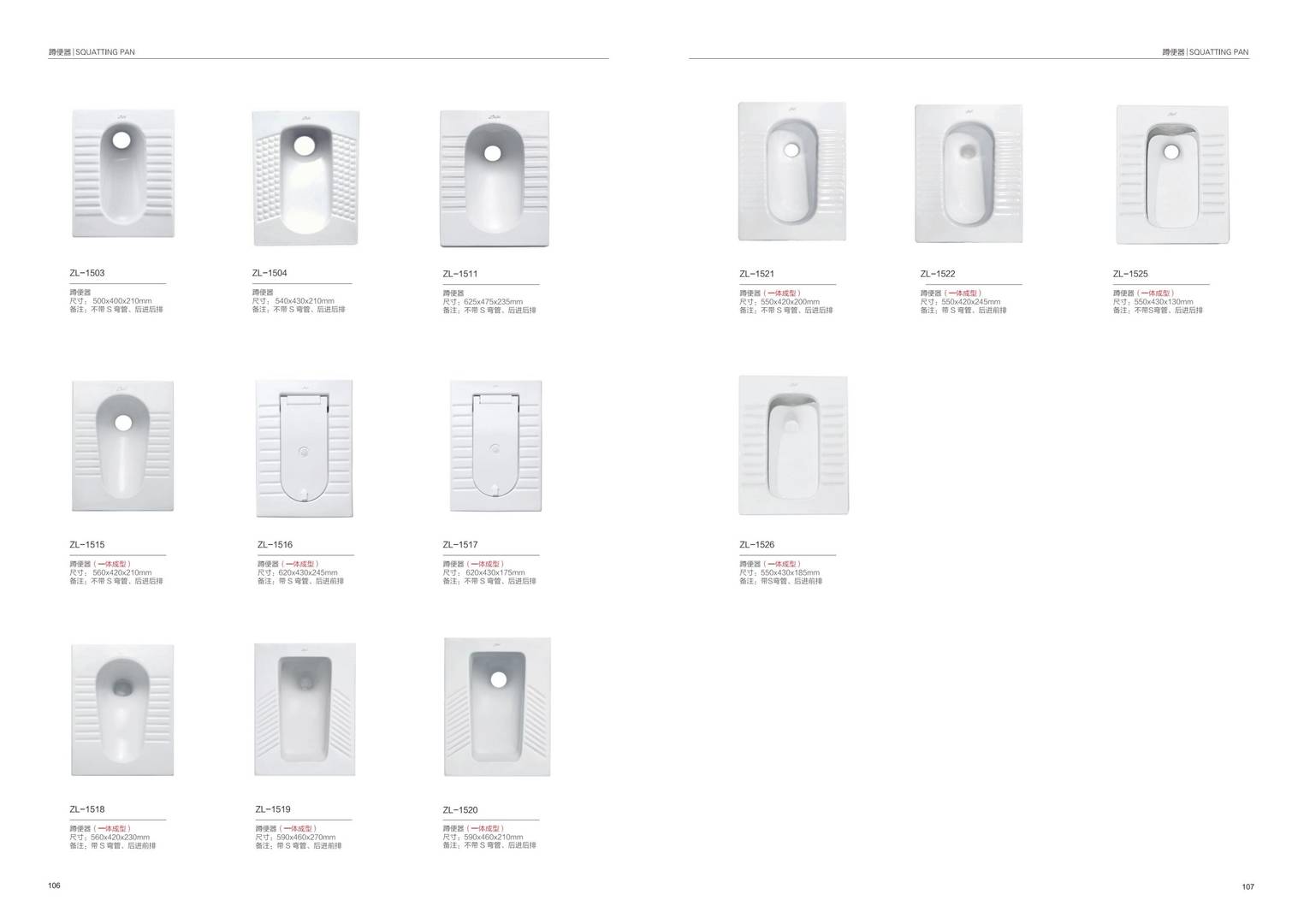Viewport: 1298px width, 924px height.
Task: Click the ZL-1503 model number label
Action: click(87, 274)
